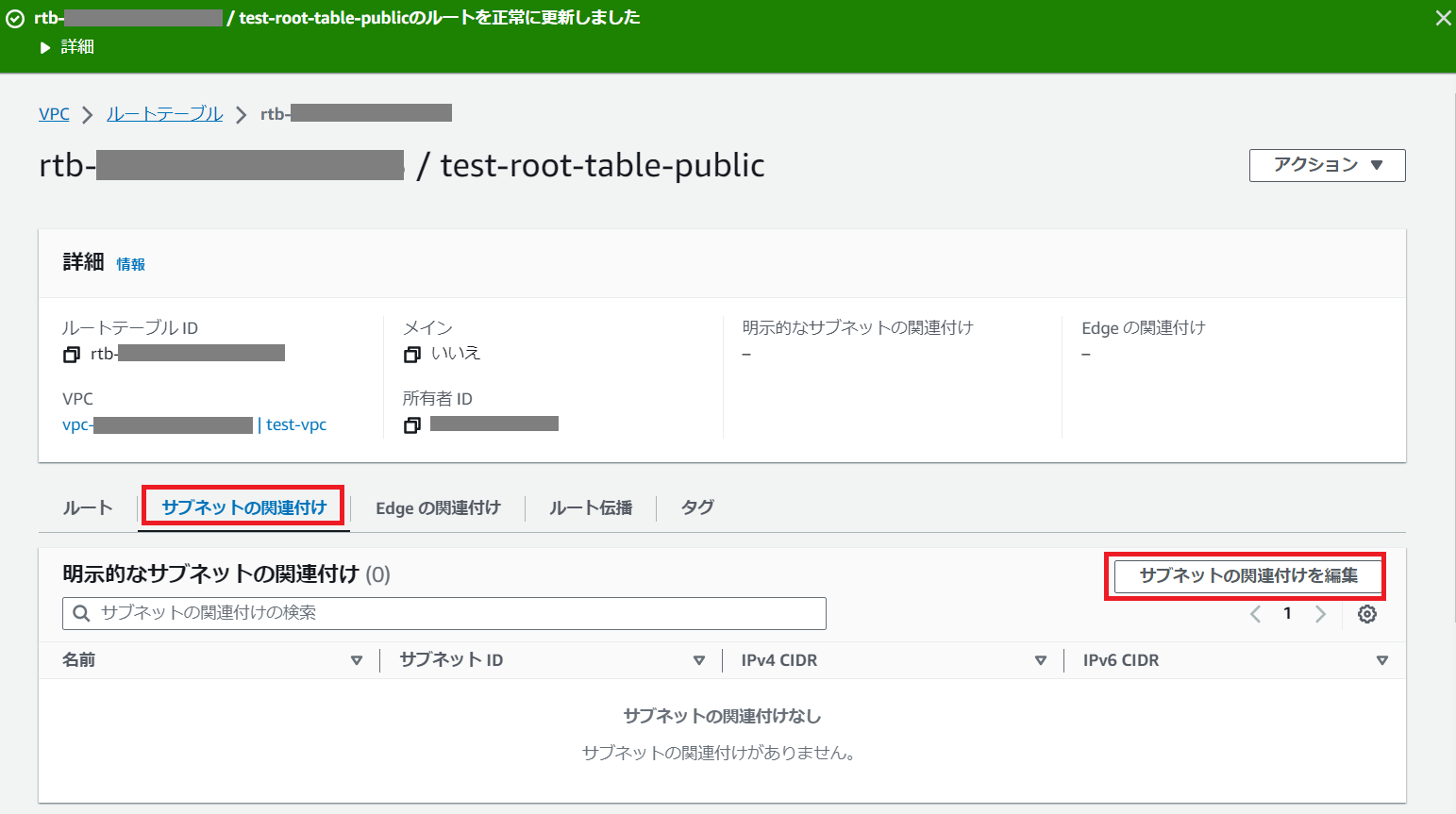This screenshot has height=814, width=1456.
Task: Switch to the ルート tab
Action: 88,507
